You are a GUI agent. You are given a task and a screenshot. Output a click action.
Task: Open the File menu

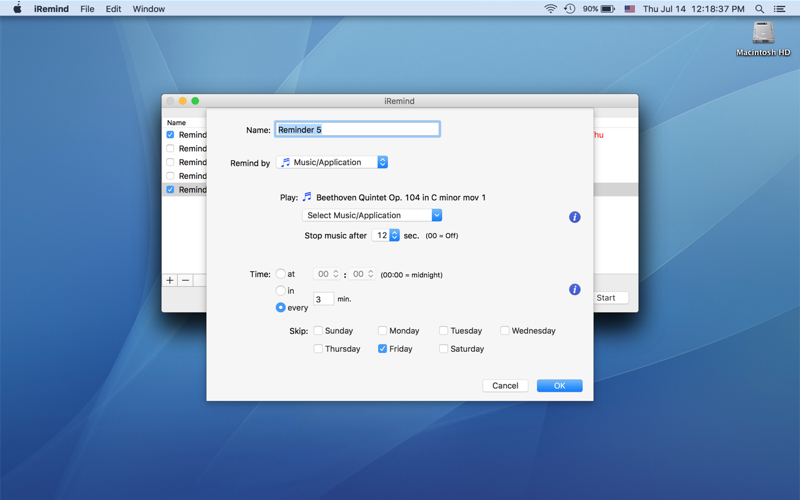[87, 9]
